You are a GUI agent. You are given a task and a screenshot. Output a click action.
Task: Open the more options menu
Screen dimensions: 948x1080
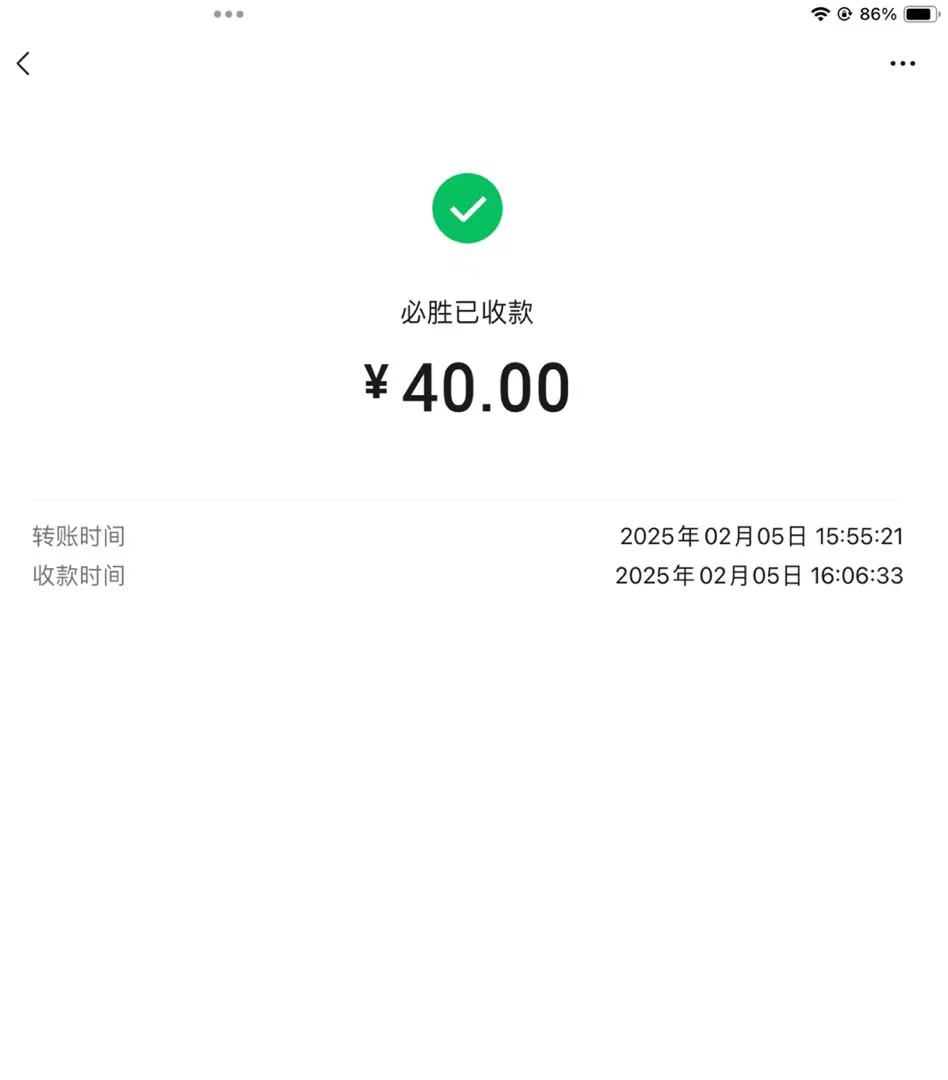[x=902, y=64]
